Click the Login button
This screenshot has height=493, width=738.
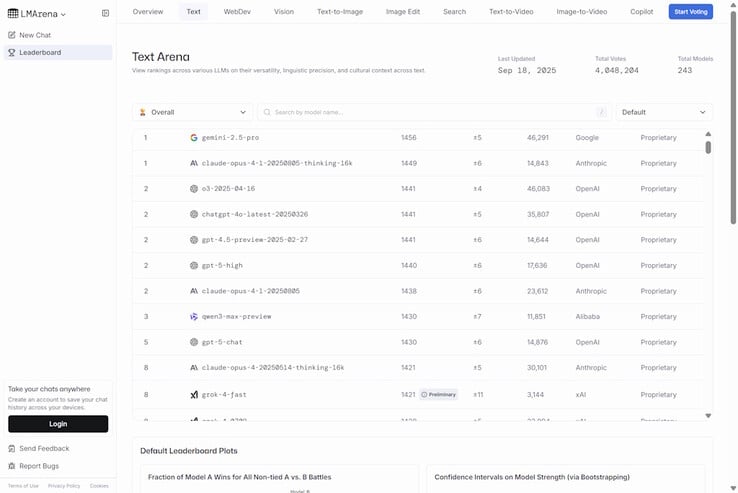coord(58,424)
